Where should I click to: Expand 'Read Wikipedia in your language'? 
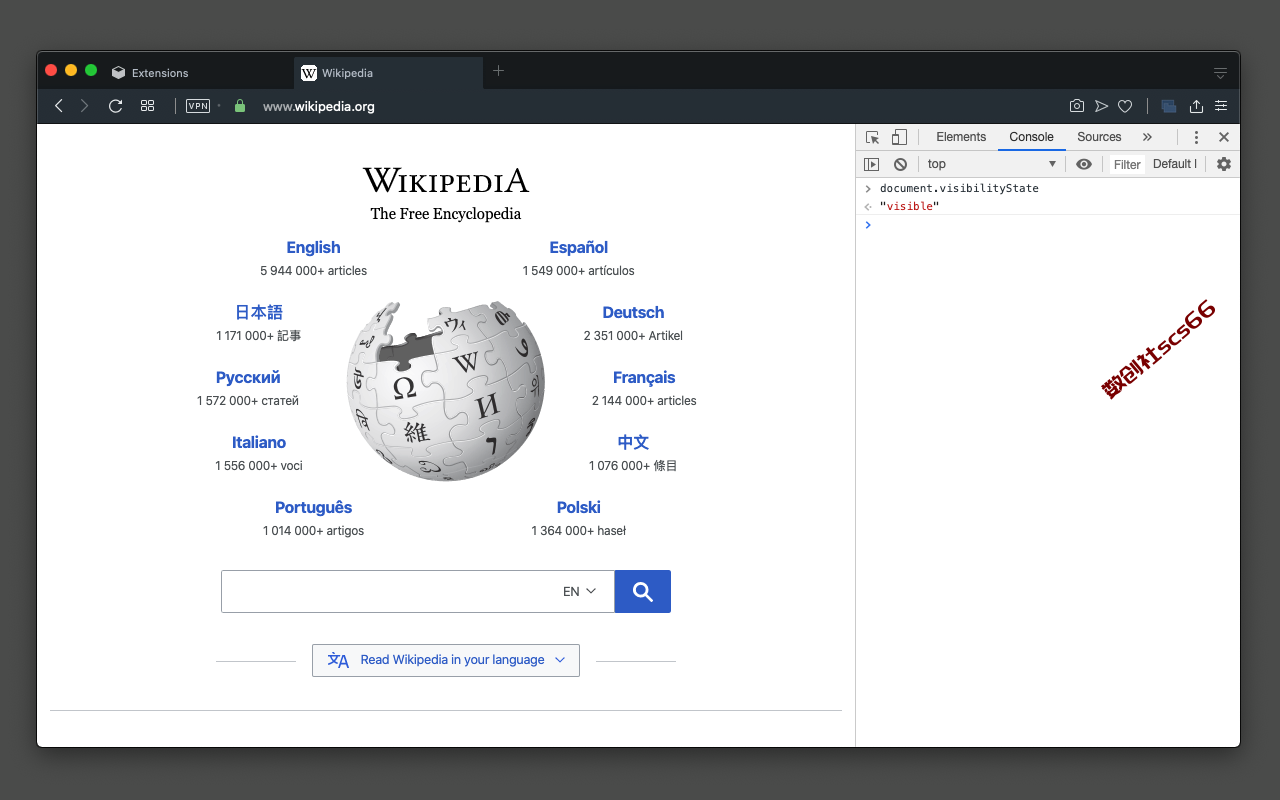tap(446, 660)
